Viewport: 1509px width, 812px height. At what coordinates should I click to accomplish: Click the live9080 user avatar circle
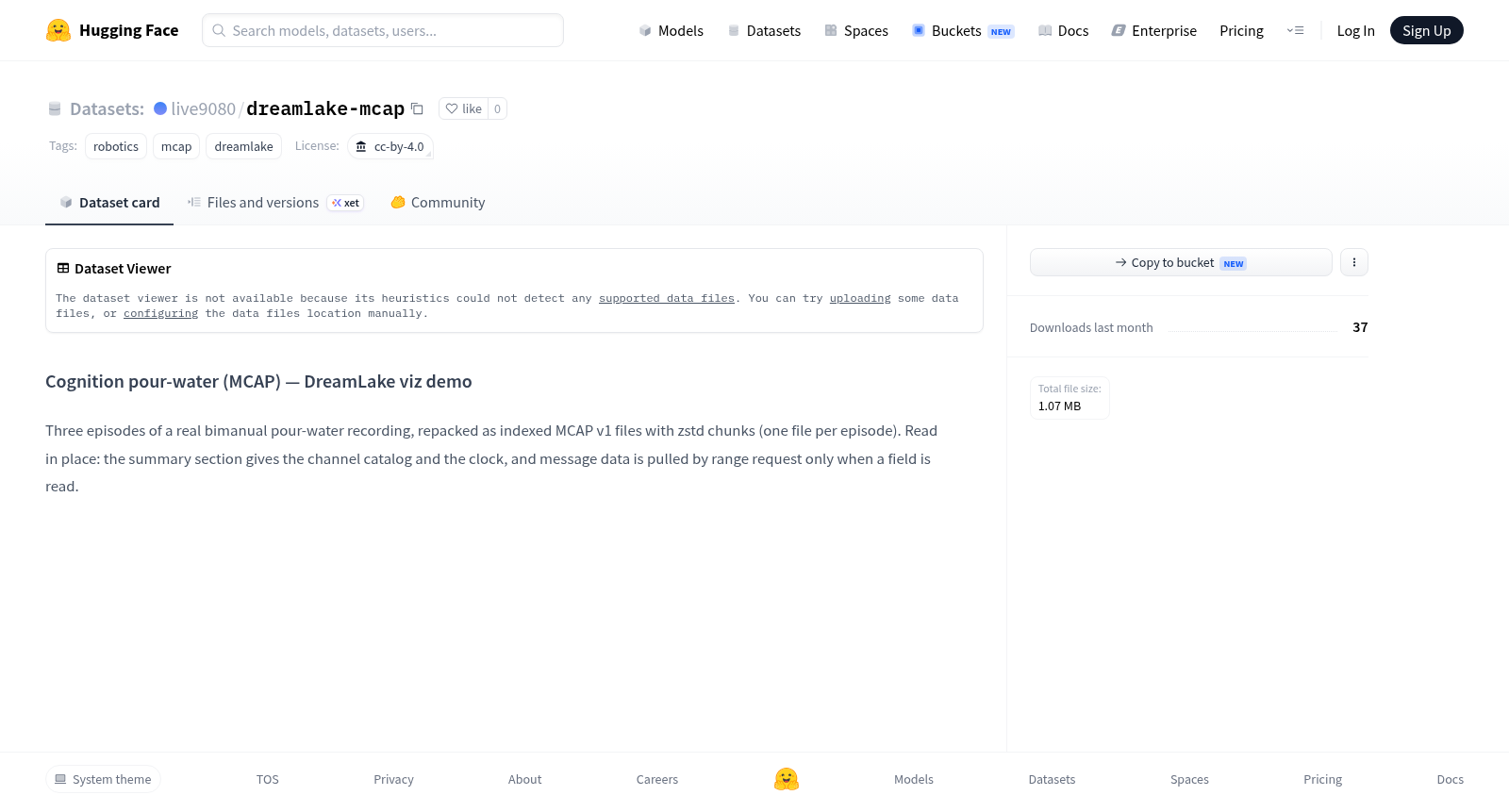pos(160,108)
